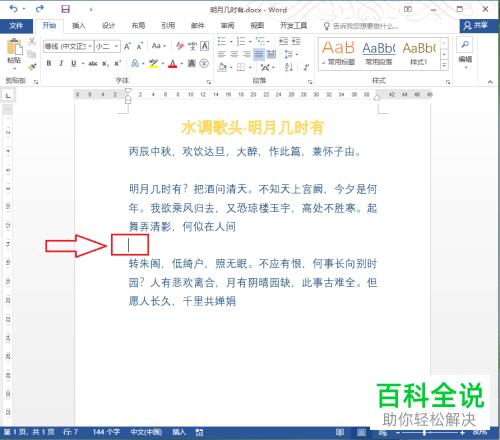Increase font size with the larger A icon
The height and width of the screenshot is (440, 500).
[x=127, y=46]
